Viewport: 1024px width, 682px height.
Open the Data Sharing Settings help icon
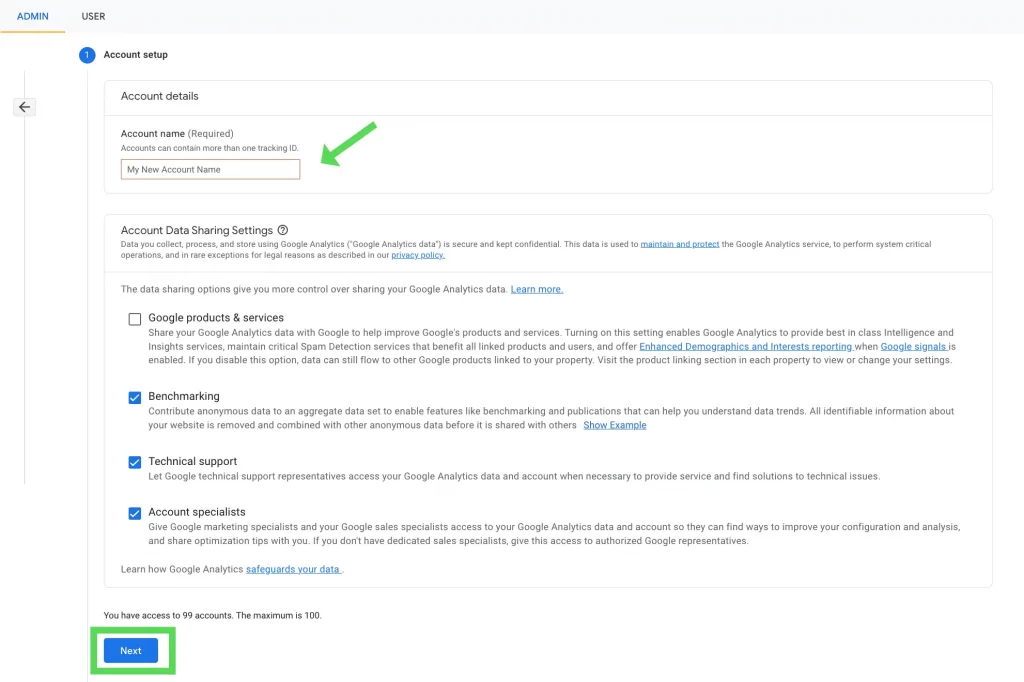[283, 230]
